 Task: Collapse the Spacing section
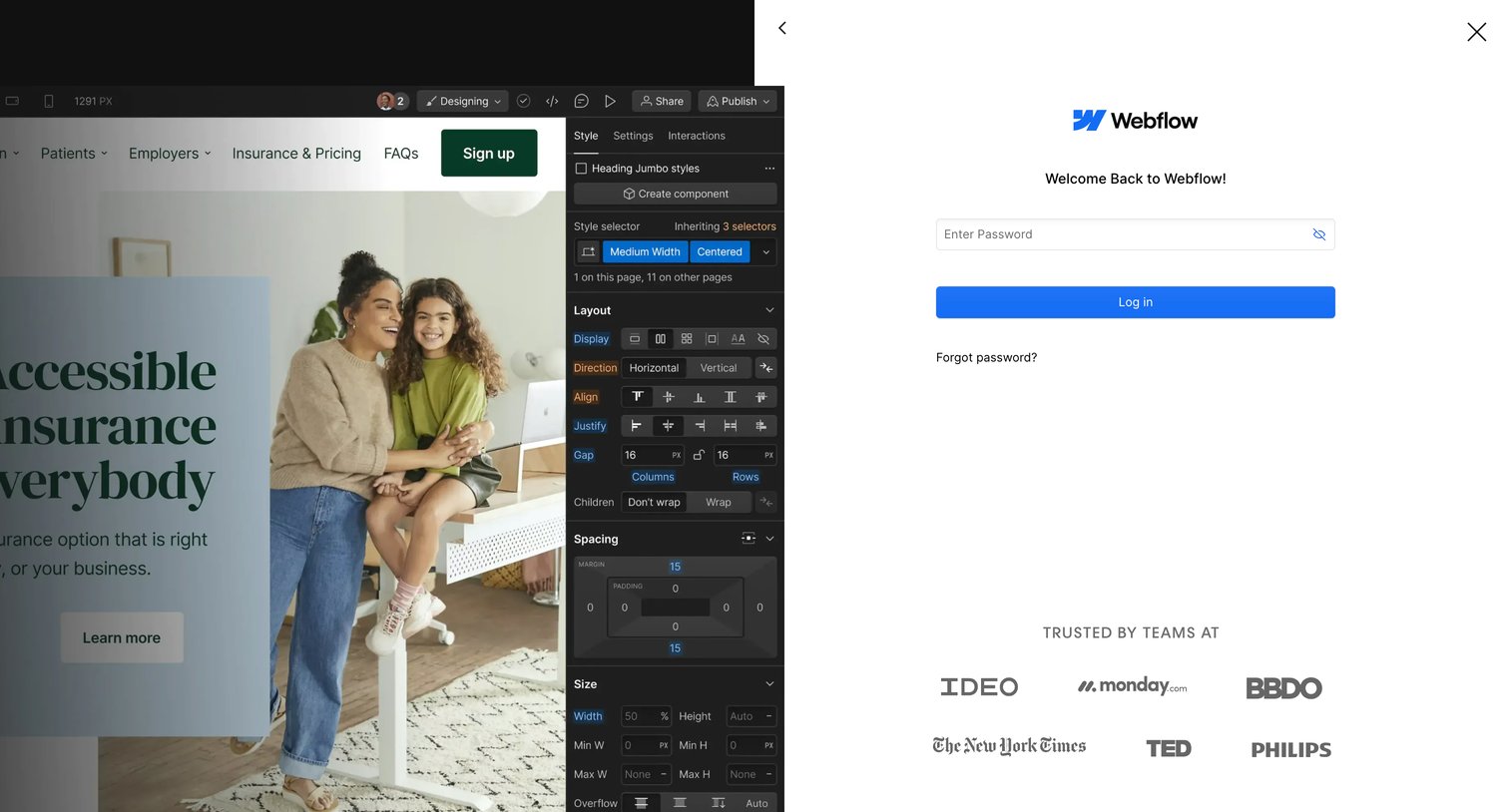coord(769,539)
